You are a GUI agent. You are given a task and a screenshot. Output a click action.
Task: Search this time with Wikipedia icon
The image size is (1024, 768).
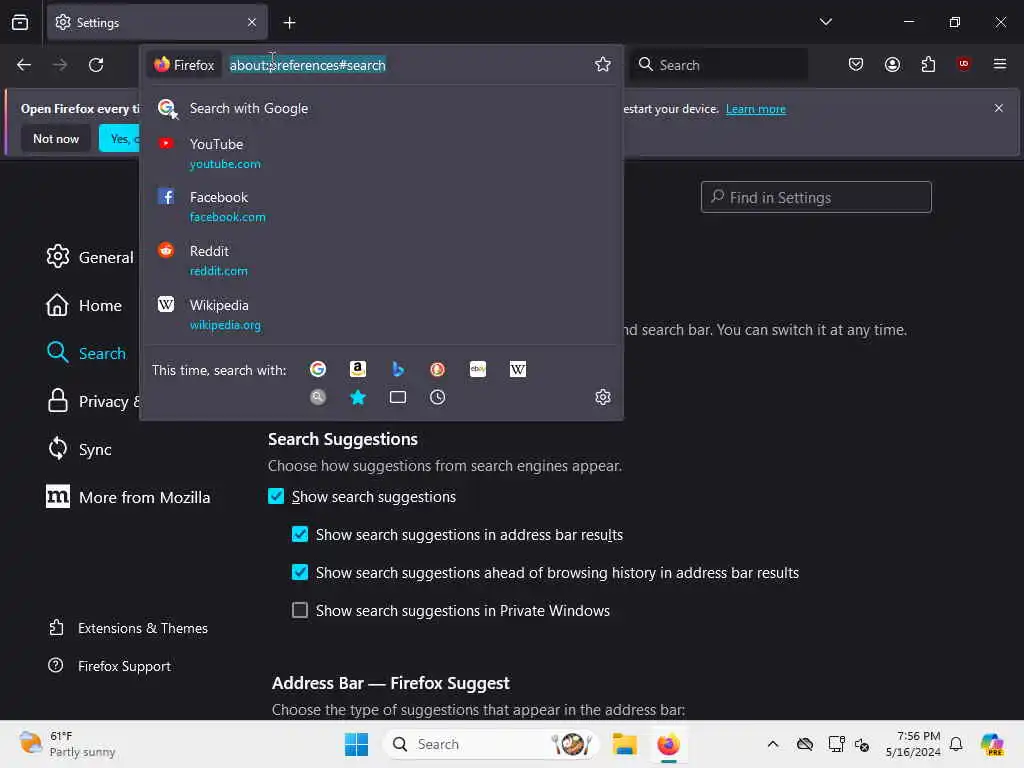click(518, 370)
